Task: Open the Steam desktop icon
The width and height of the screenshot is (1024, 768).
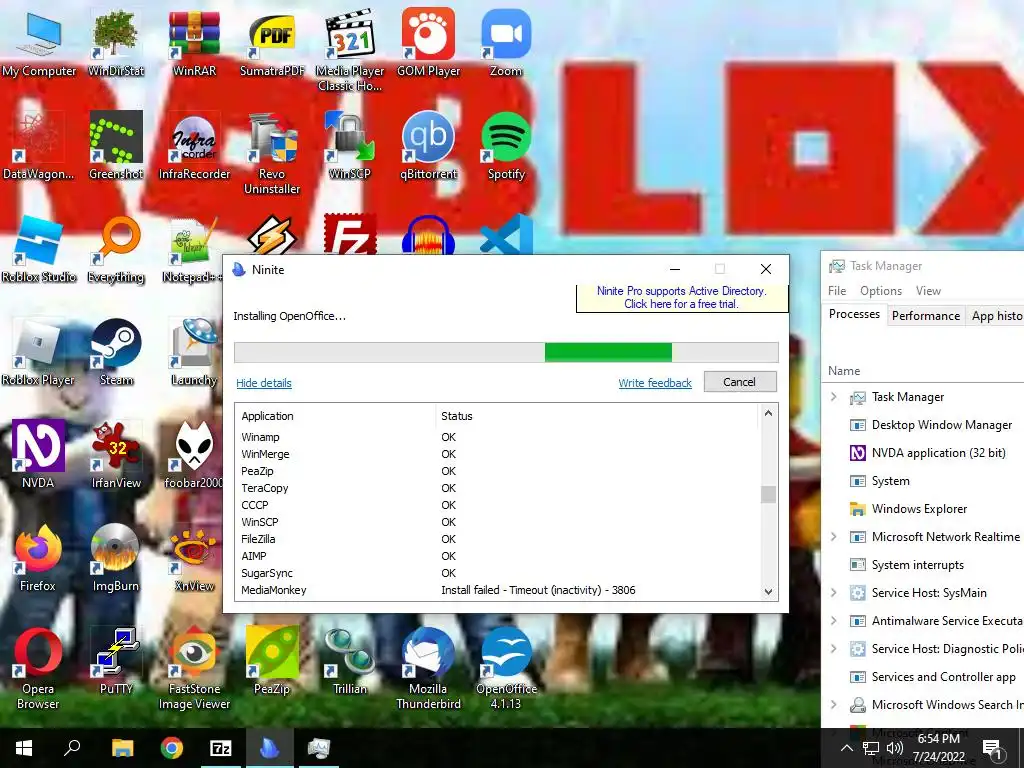Action: coord(116,352)
